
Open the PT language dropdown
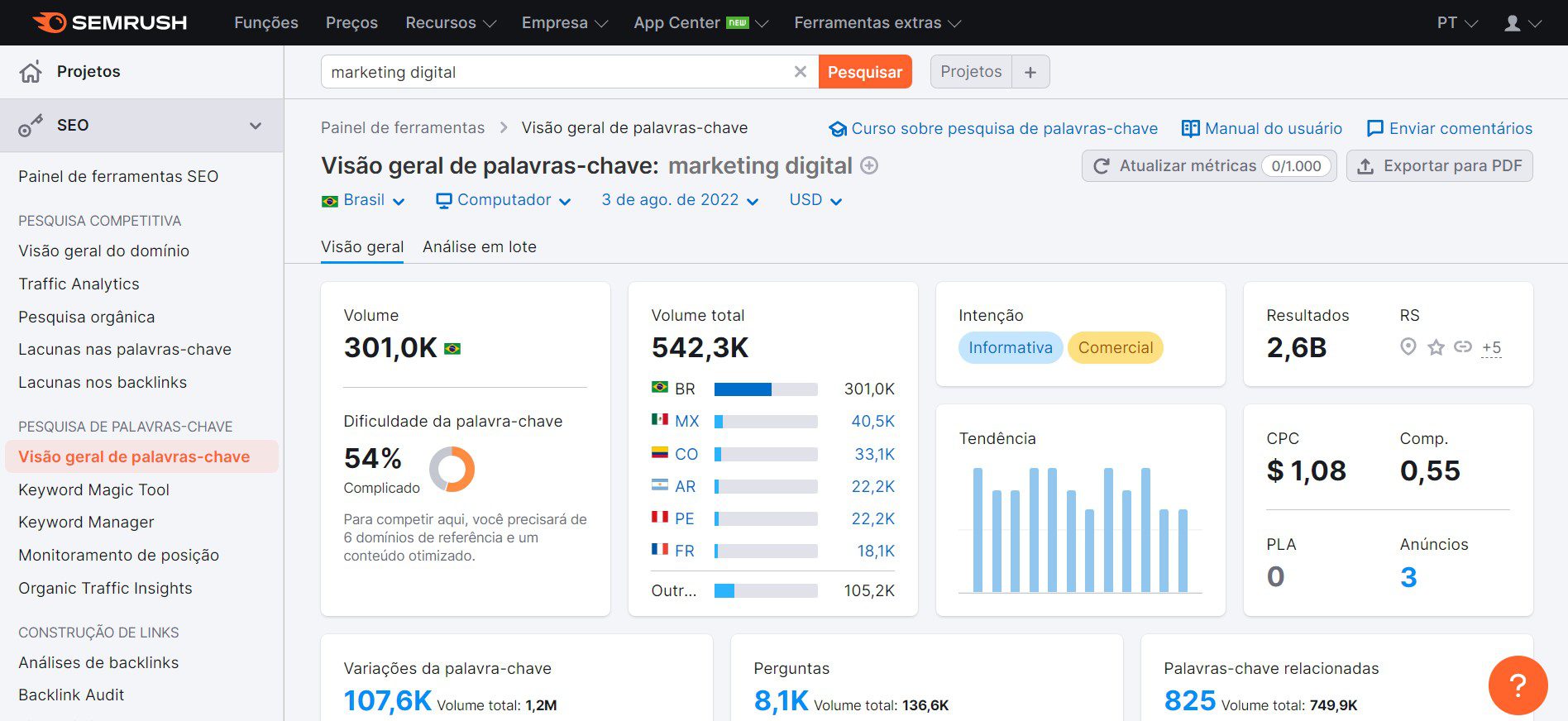1457,23
